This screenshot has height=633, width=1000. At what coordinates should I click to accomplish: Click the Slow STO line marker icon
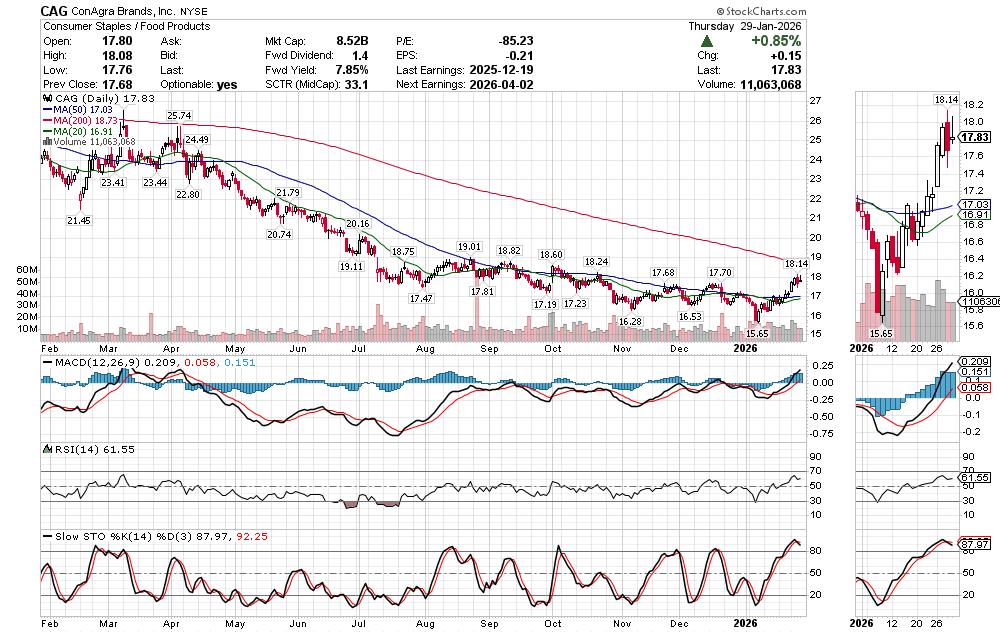click(x=46, y=537)
